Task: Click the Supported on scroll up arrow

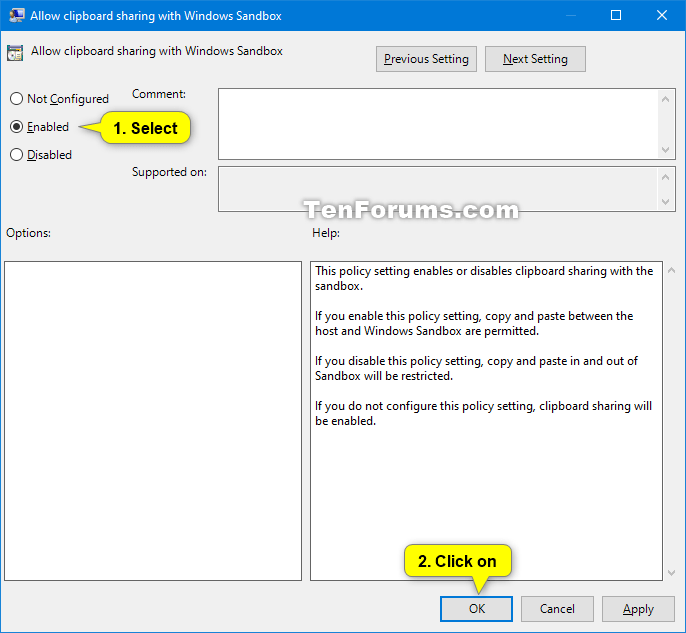Action: (665, 177)
